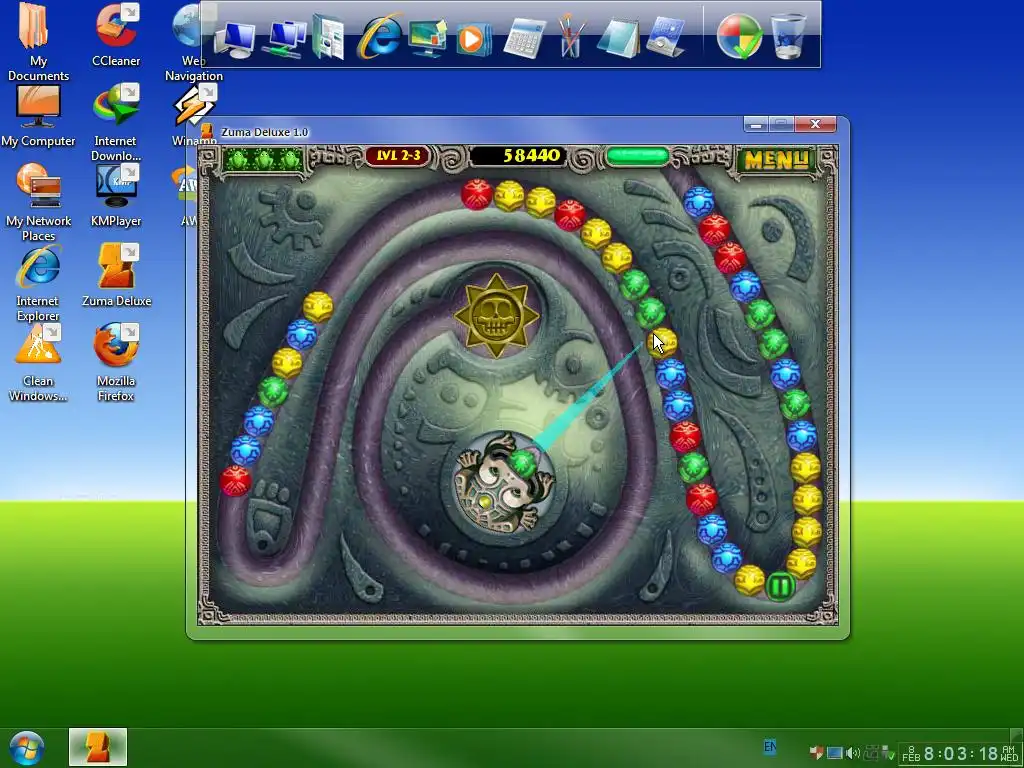
Task: Open My Documents desktop icon
Action: coord(38,43)
